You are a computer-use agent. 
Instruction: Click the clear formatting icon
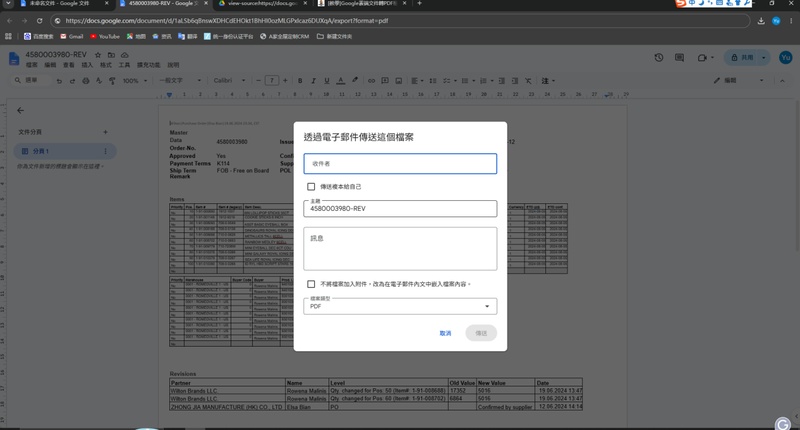click(x=528, y=81)
